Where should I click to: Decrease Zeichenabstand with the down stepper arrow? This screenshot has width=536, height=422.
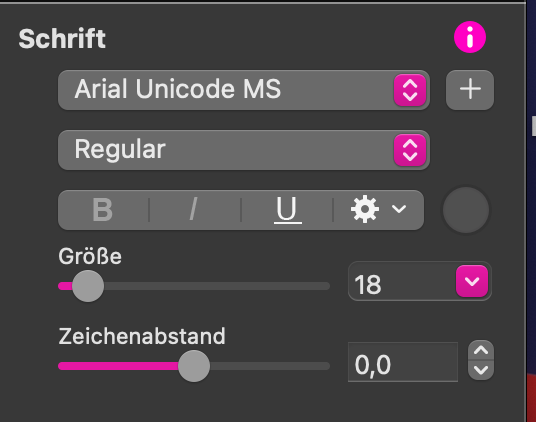pyautogui.click(x=481, y=370)
